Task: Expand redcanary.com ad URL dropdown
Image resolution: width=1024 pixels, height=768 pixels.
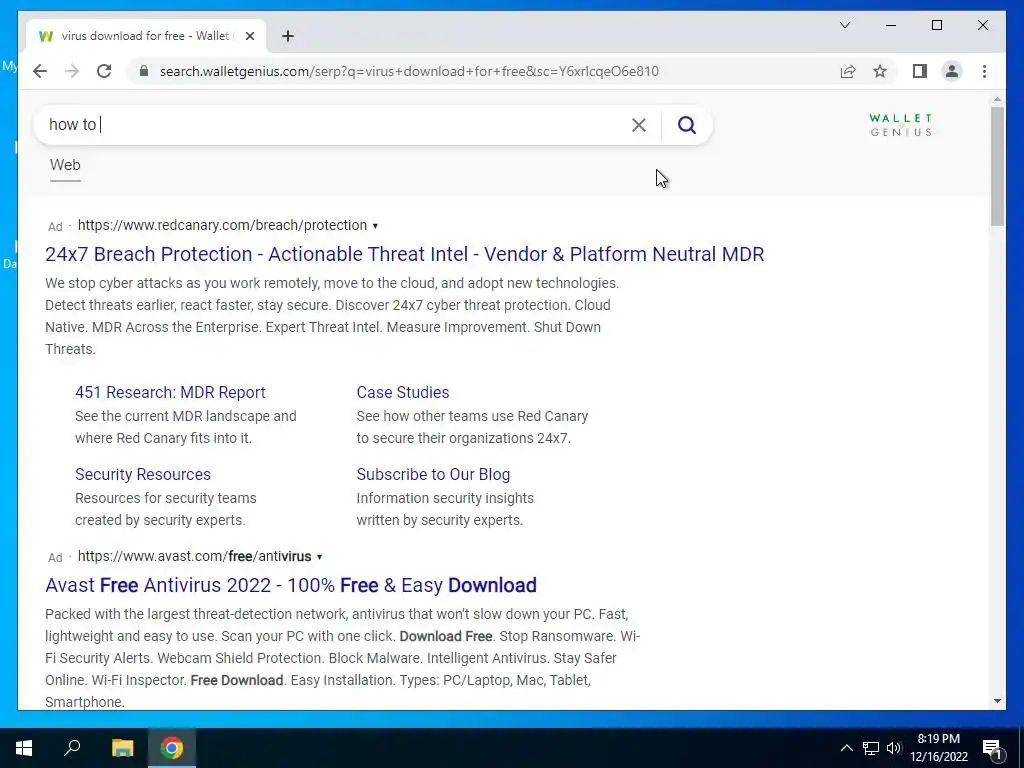Action: (x=375, y=226)
